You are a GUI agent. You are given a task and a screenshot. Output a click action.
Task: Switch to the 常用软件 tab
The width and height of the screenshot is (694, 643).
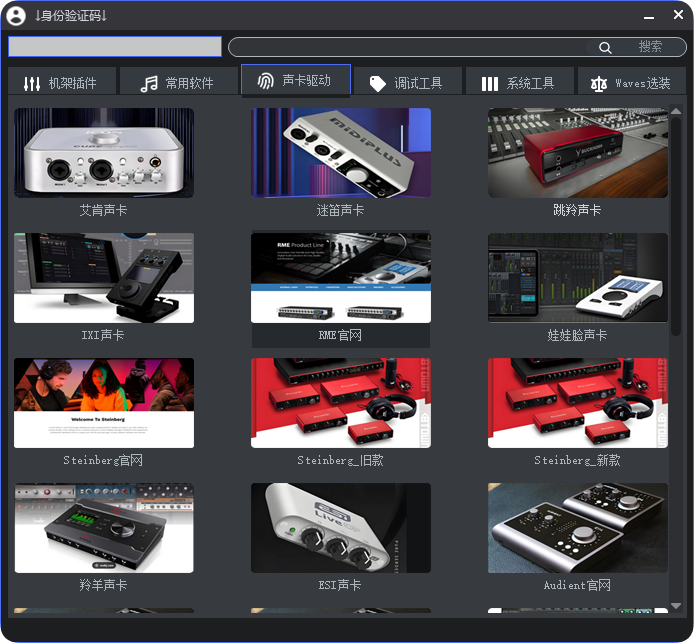(x=179, y=81)
